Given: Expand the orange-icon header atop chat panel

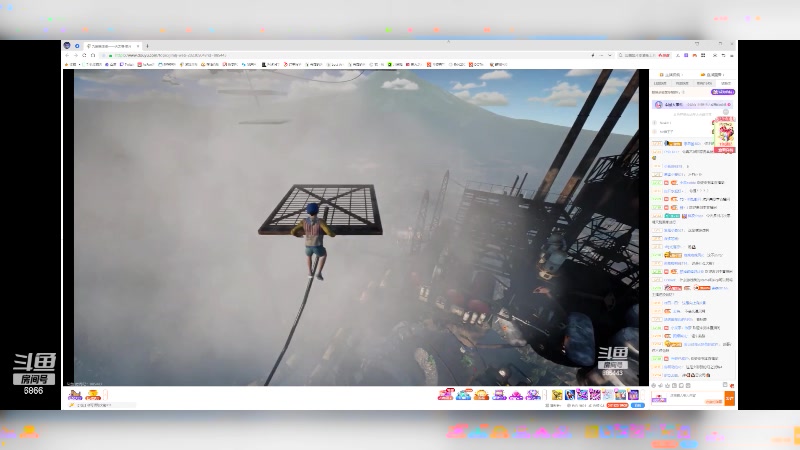Looking at the screenshot, I should click(x=712, y=75).
